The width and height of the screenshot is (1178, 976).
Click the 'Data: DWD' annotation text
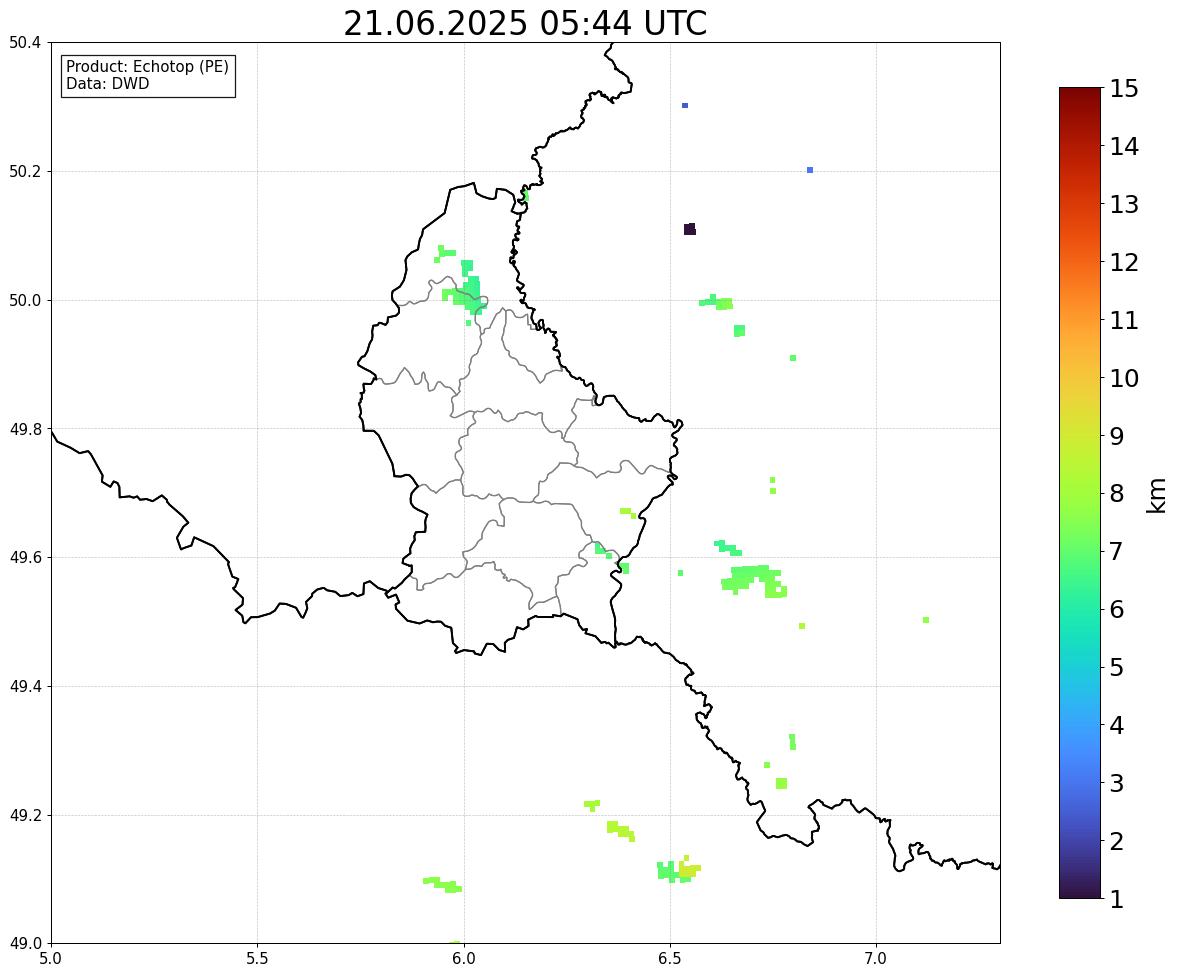[x=107, y=83]
